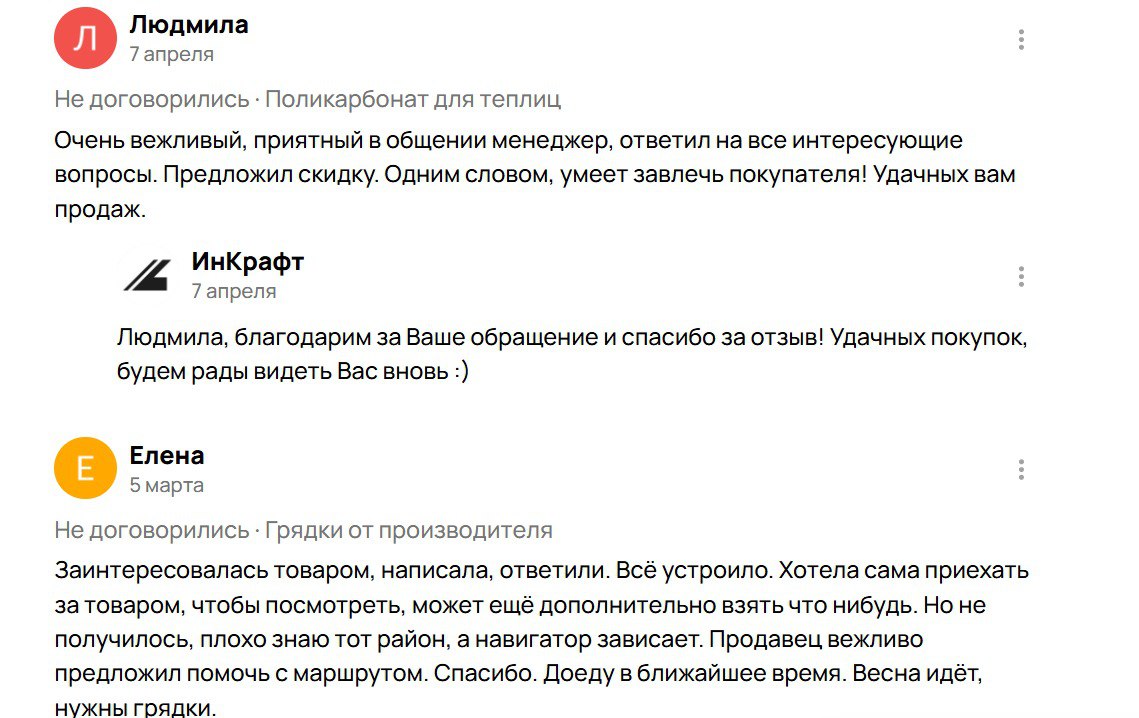
Task: Click the 7 апреля date under Людмила
Action: click(x=171, y=55)
